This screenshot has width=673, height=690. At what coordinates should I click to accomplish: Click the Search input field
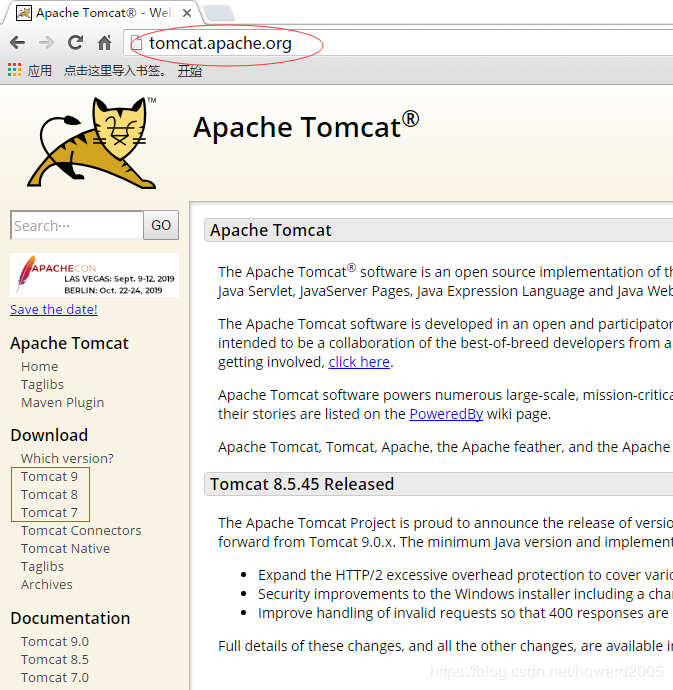[x=77, y=225]
